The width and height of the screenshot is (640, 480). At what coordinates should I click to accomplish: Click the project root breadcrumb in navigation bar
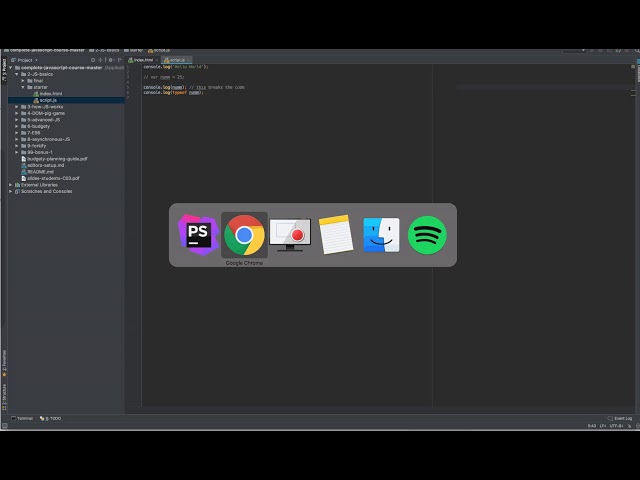pyautogui.click(x=44, y=51)
